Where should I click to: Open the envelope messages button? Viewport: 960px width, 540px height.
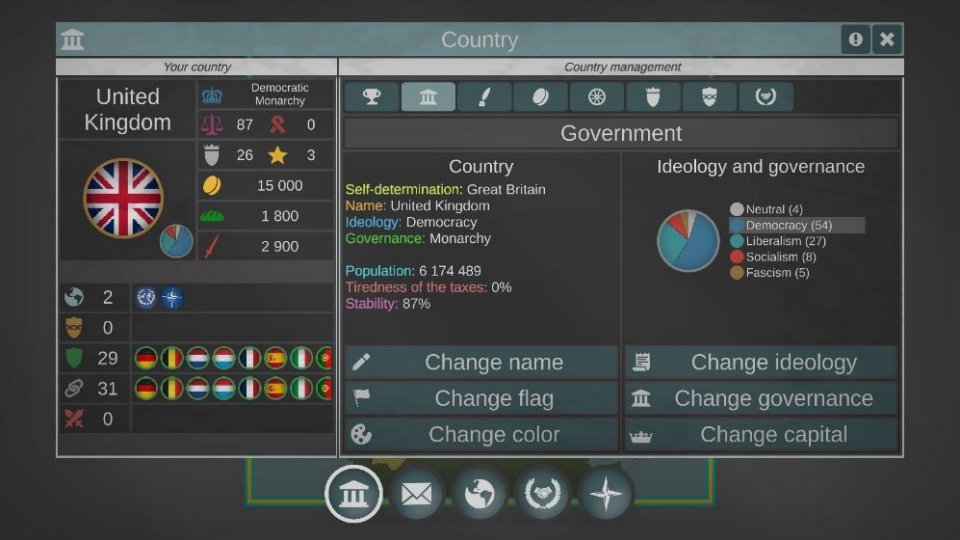click(x=416, y=493)
